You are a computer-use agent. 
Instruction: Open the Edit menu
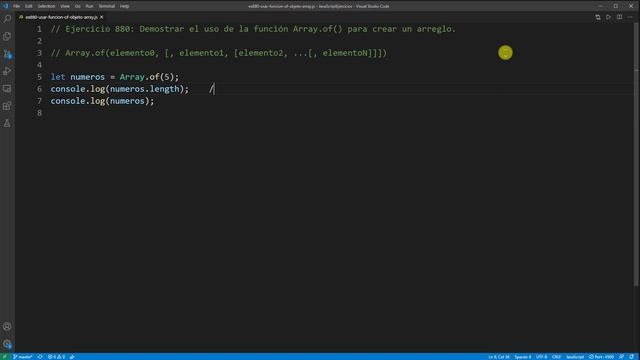[29, 6]
